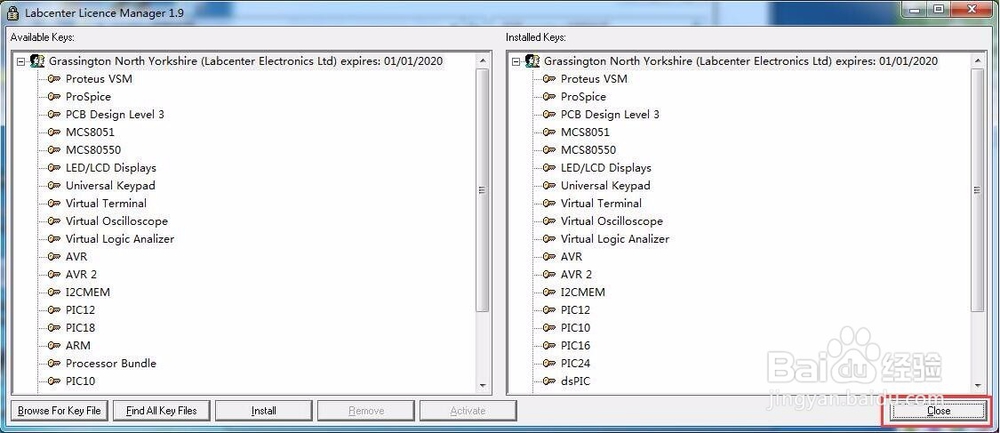This screenshot has height=433, width=1000.
Task: Click the Browse For Key File button
Action: coord(59,411)
